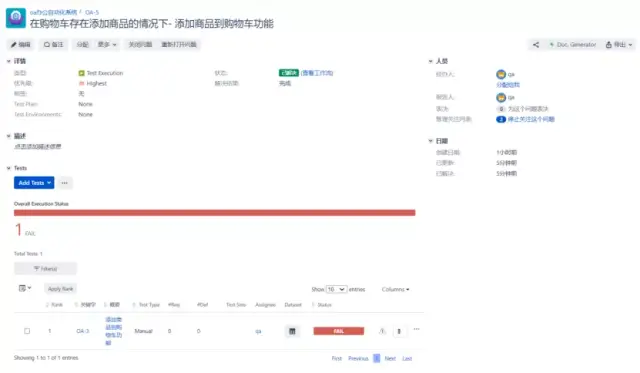The width and height of the screenshot is (640, 373).
Task: Collapse the Dates (日期) section
Action: coord(430,141)
